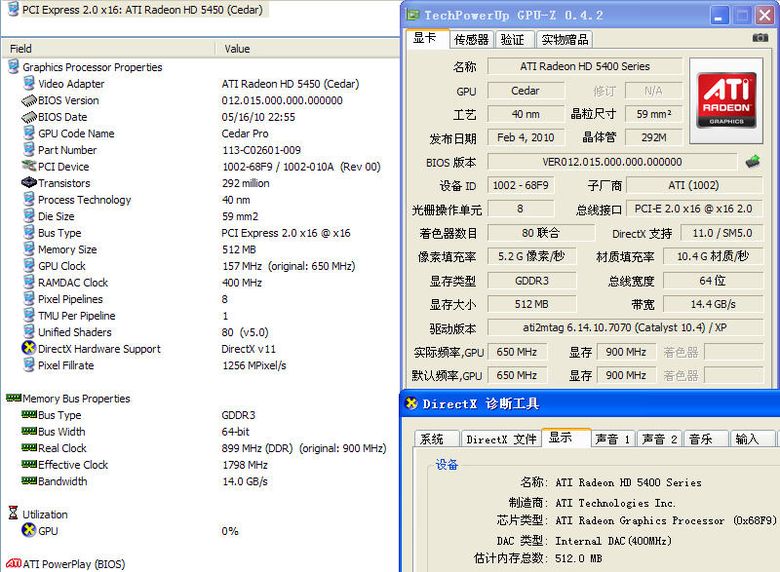Open the 音乐 tab in DirectX tool
Viewport: 780px width, 572px height.
click(x=705, y=439)
